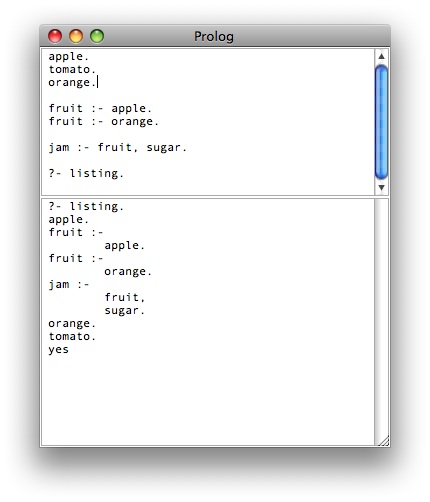Click 'sugar.' in the output listing

[x=125, y=310]
